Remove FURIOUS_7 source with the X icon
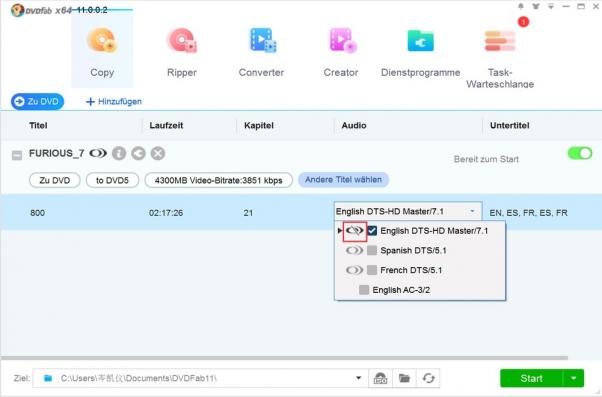The height and width of the screenshot is (397, 602). [x=158, y=154]
